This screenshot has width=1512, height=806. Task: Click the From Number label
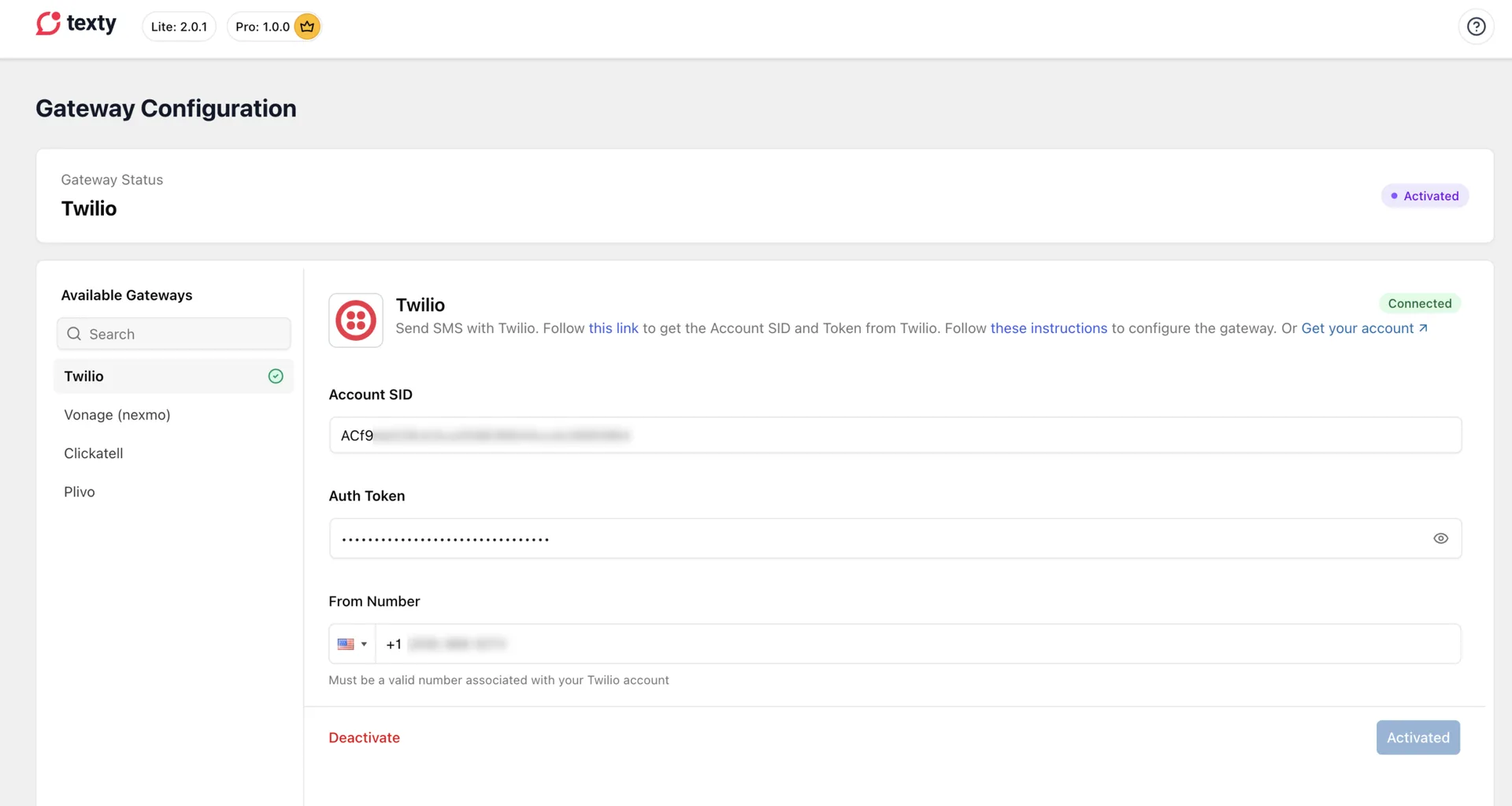[x=374, y=601]
